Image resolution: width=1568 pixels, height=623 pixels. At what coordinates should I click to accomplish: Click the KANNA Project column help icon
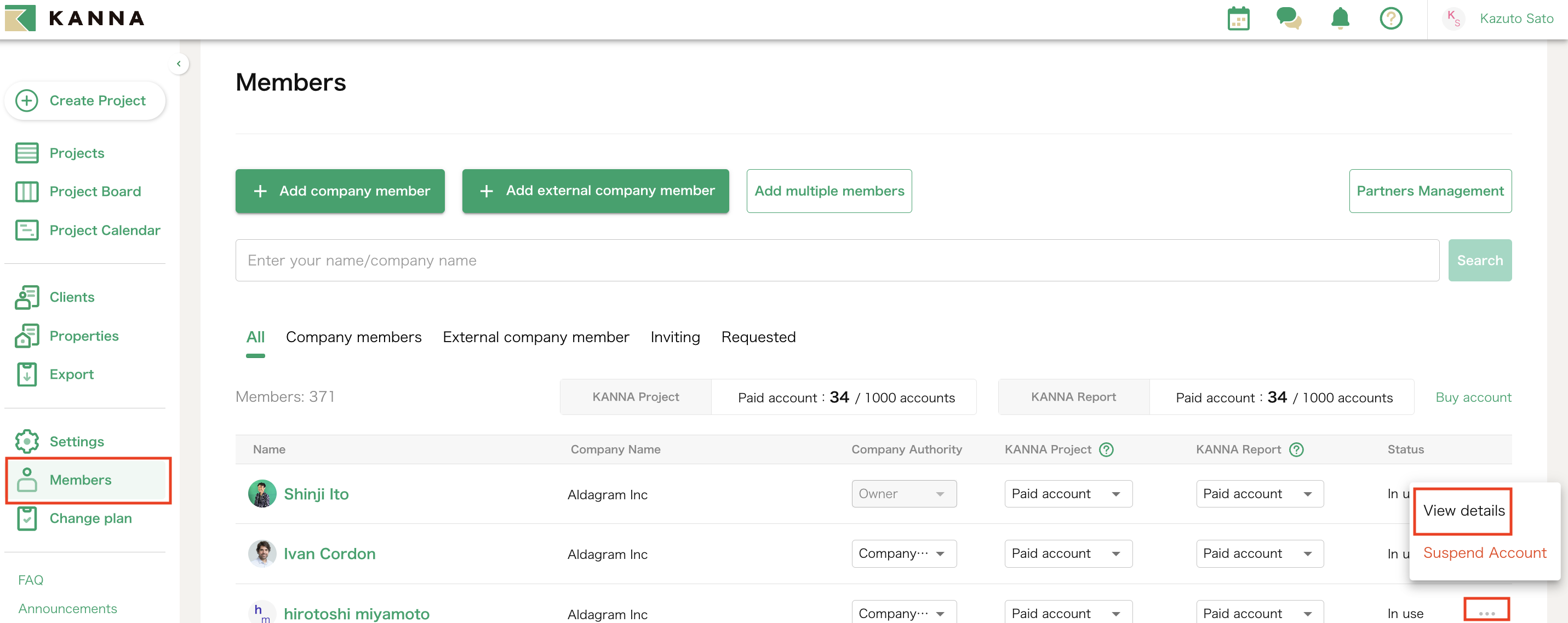[x=1106, y=449]
